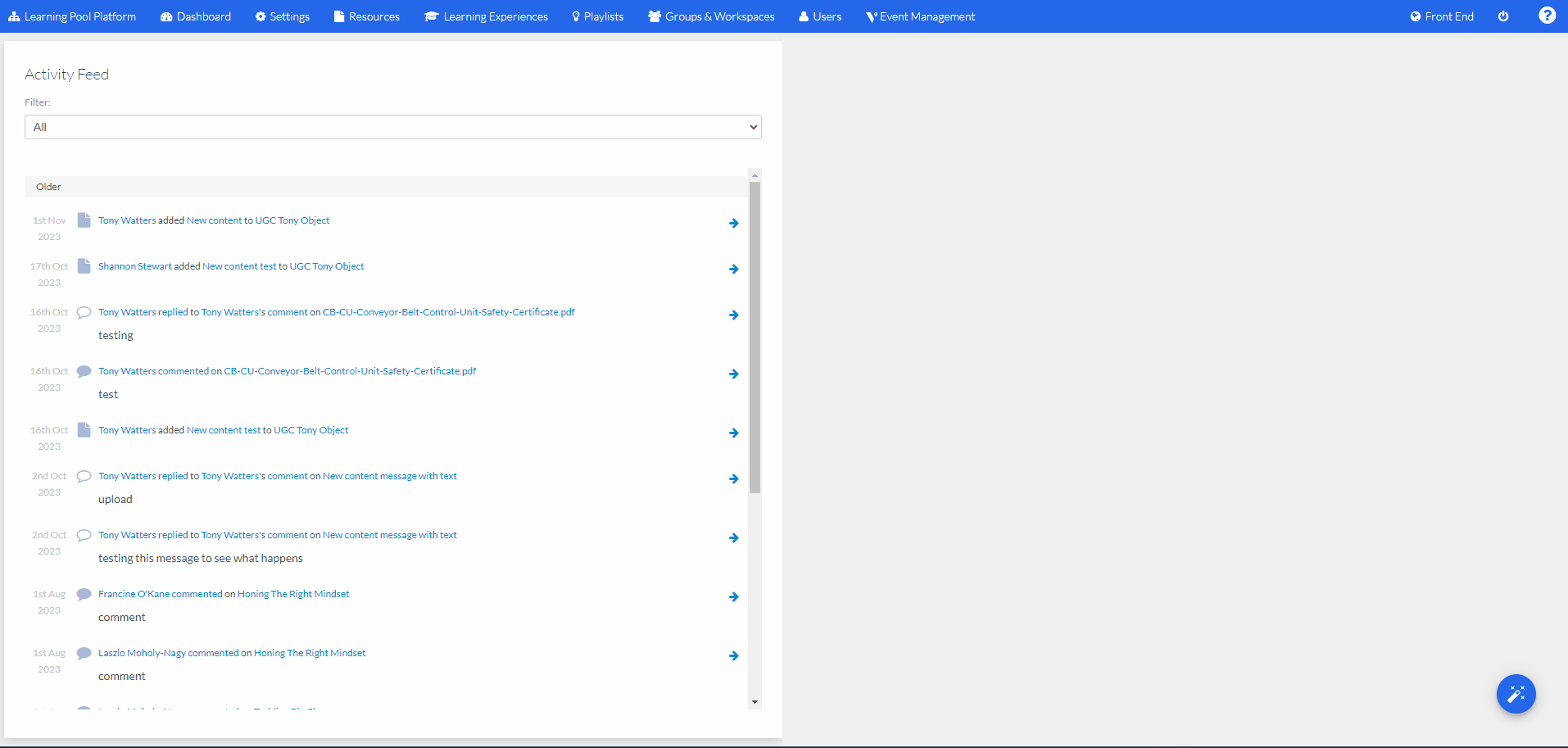Click 'Honing The Right Mindset' link
The image size is (1568, 748).
293,593
